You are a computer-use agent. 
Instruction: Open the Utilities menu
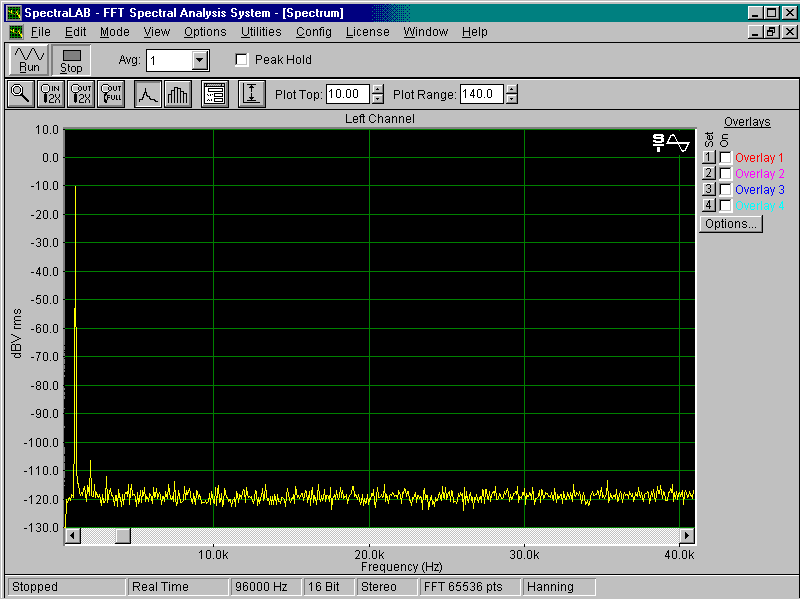click(x=261, y=32)
